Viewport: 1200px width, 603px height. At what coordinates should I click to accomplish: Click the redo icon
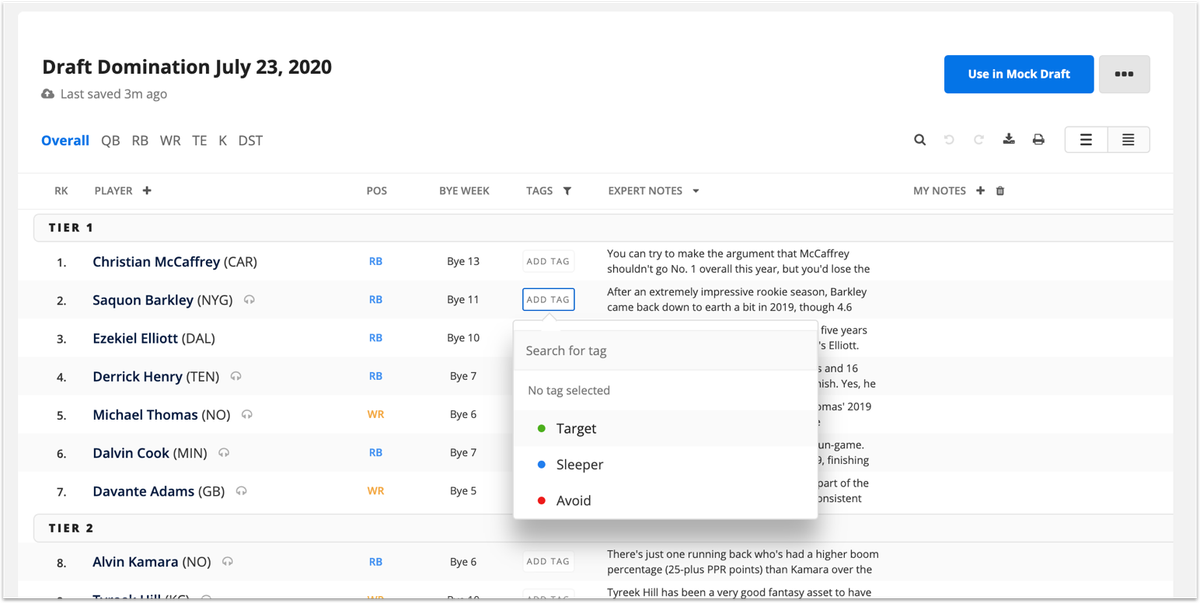(978, 140)
